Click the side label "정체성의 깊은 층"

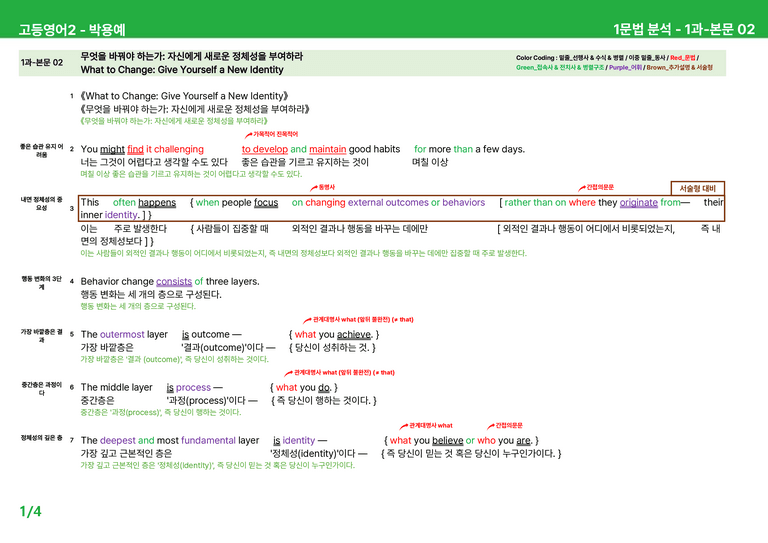click(x=42, y=438)
